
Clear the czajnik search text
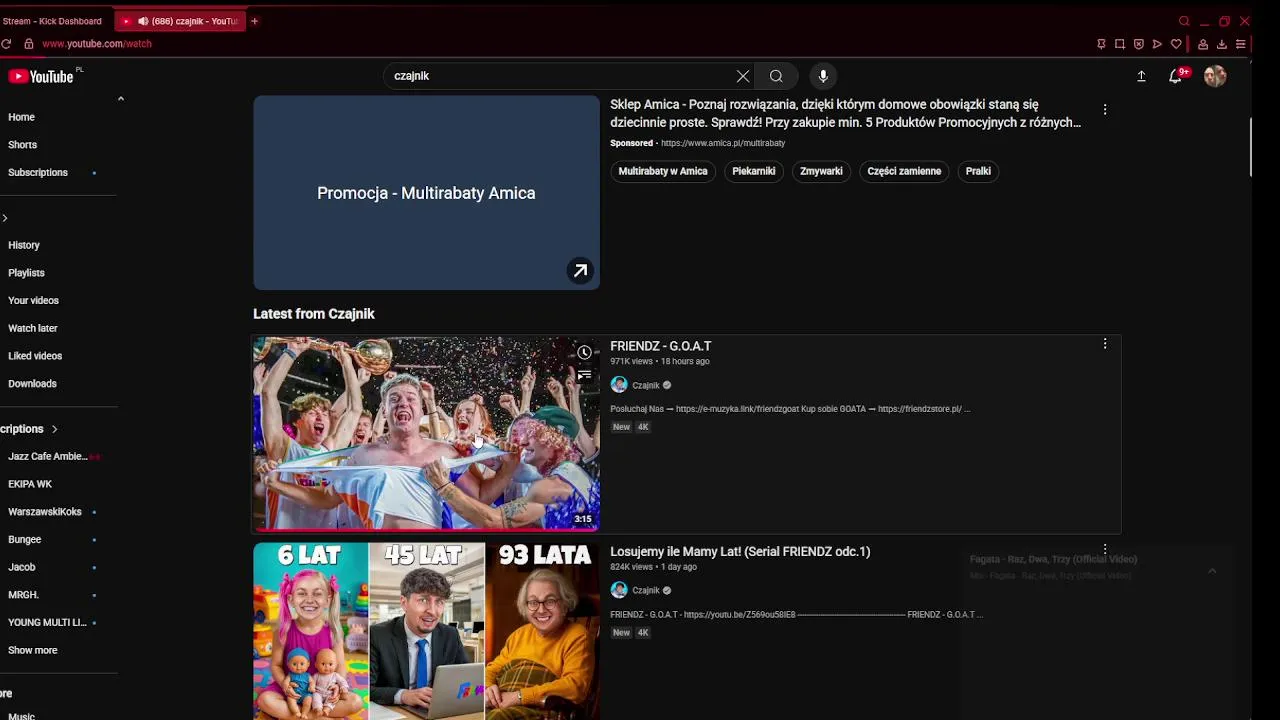coord(743,76)
